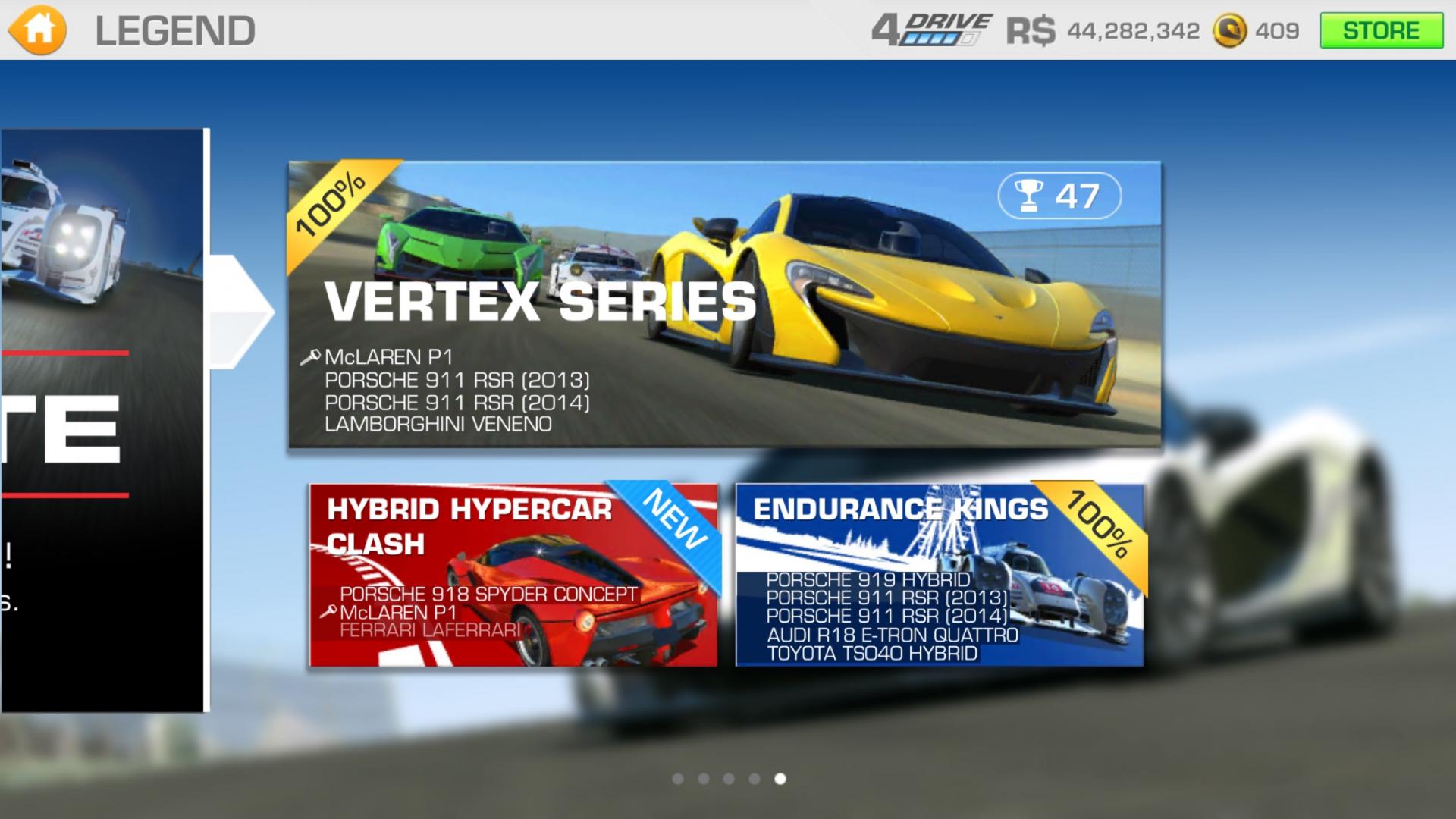
Task: Open Hybrid Hypercar Clash event
Action: click(513, 575)
